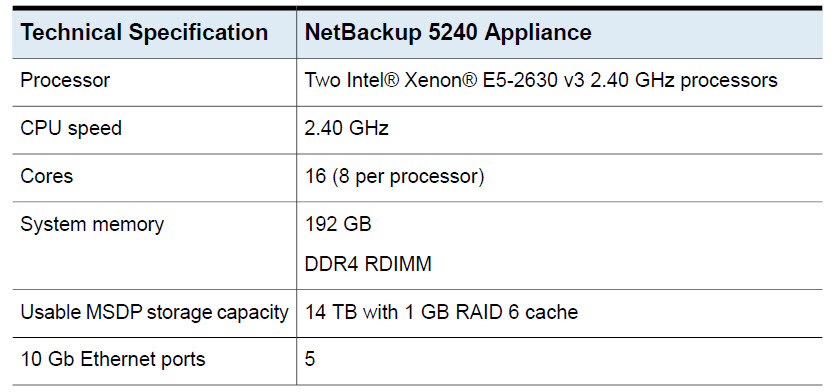The height and width of the screenshot is (392, 834).
Task: Click the word Specification in header
Action: pos(198,33)
